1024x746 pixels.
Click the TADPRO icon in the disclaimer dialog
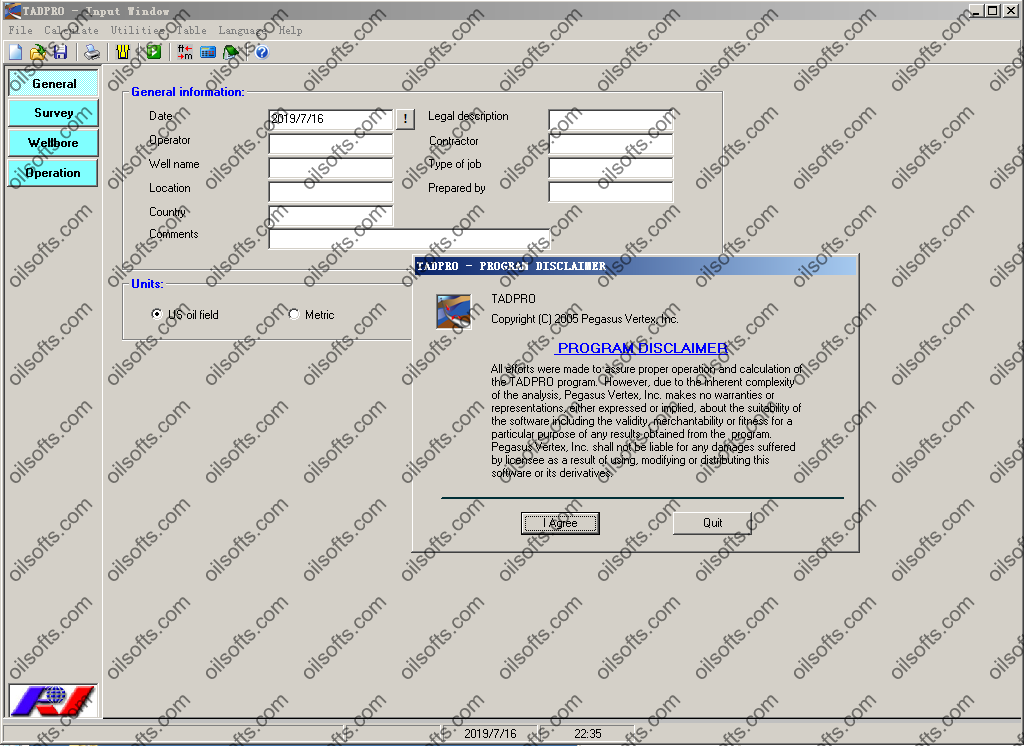pos(453,312)
